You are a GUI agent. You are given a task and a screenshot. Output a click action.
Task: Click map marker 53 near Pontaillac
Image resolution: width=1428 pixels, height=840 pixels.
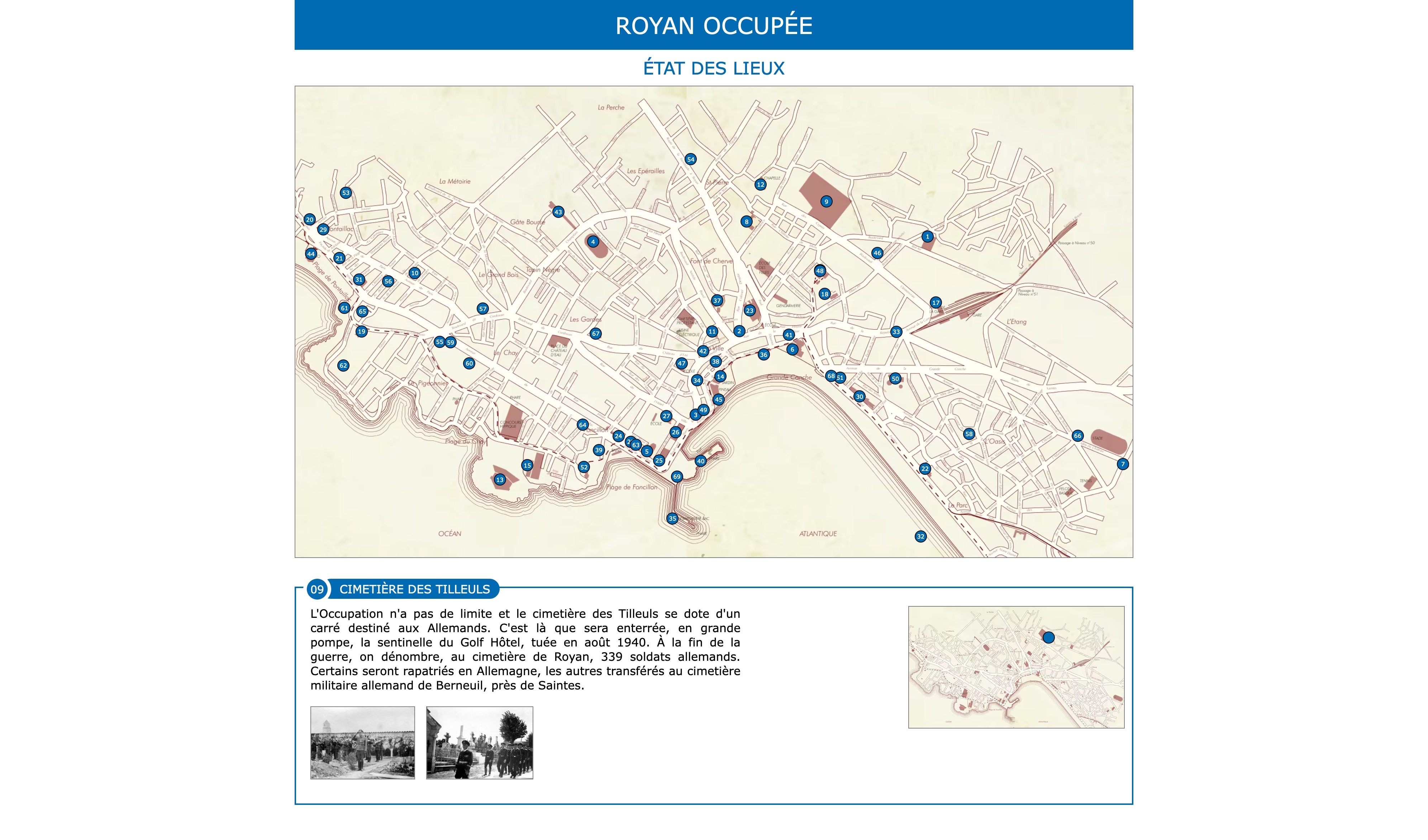coord(346,193)
